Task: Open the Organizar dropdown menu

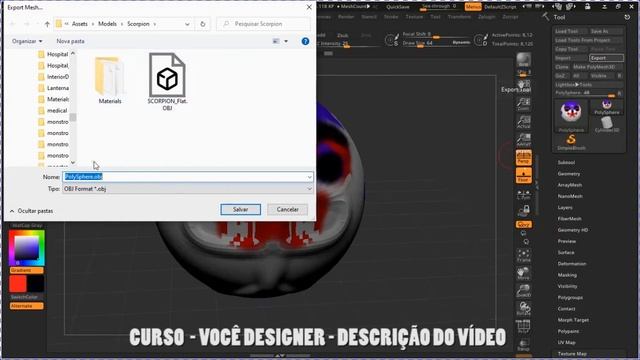Action: tap(27, 41)
